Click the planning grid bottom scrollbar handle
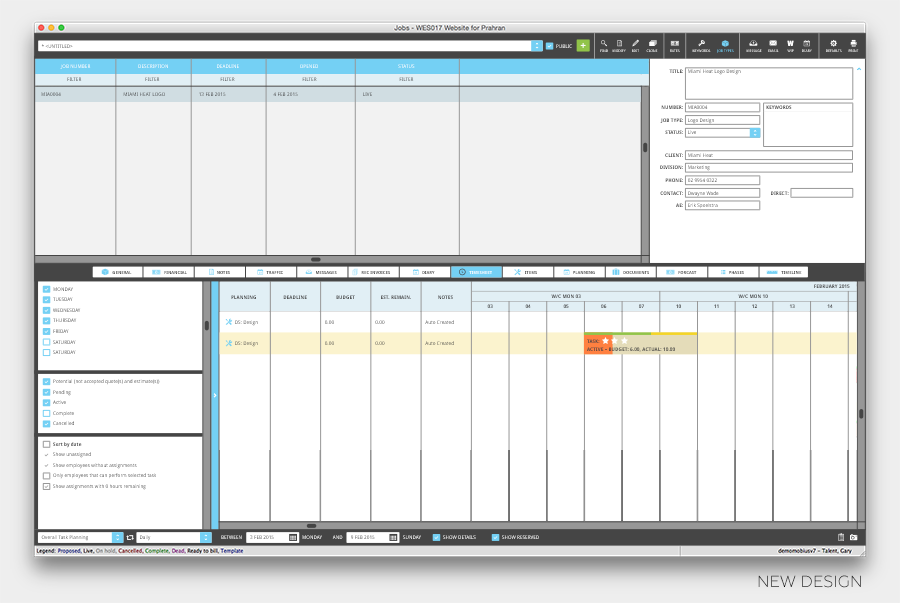The height and width of the screenshot is (603, 900). point(311,526)
